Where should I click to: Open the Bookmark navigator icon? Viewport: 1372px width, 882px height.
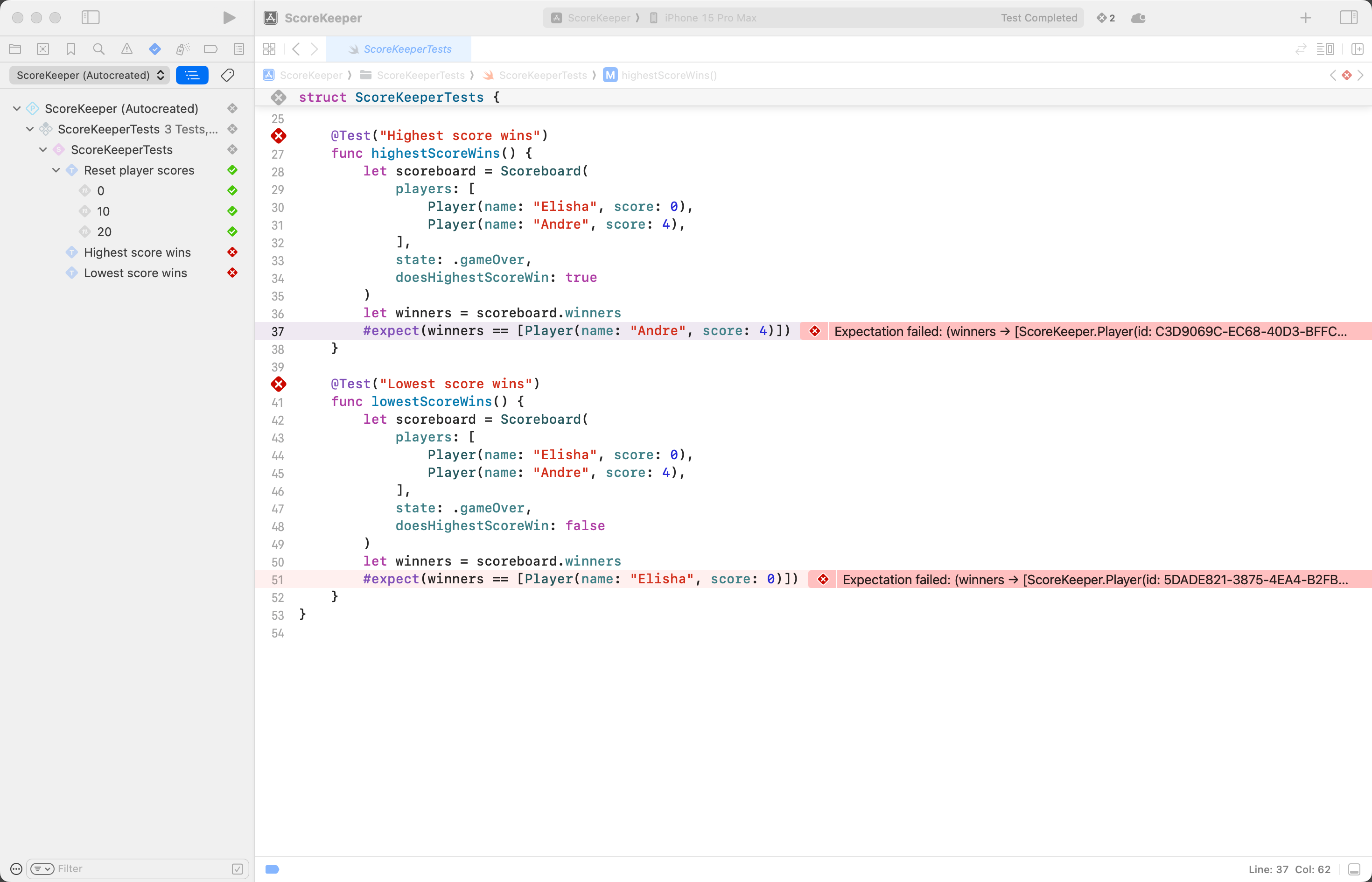pyautogui.click(x=70, y=49)
